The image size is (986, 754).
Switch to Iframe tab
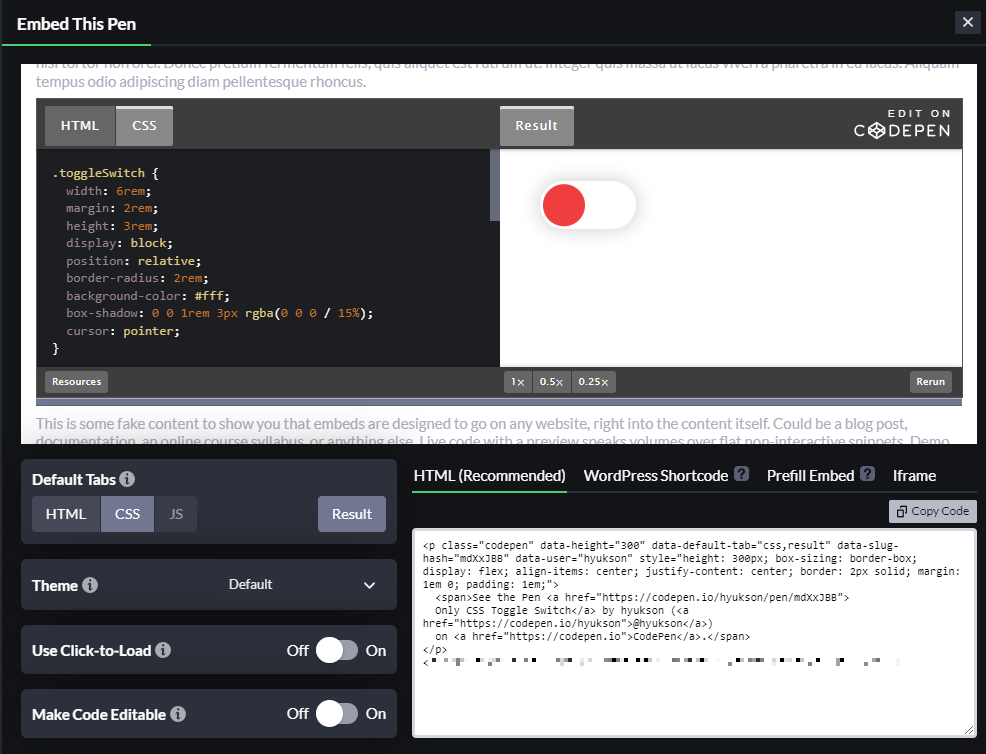914,476
